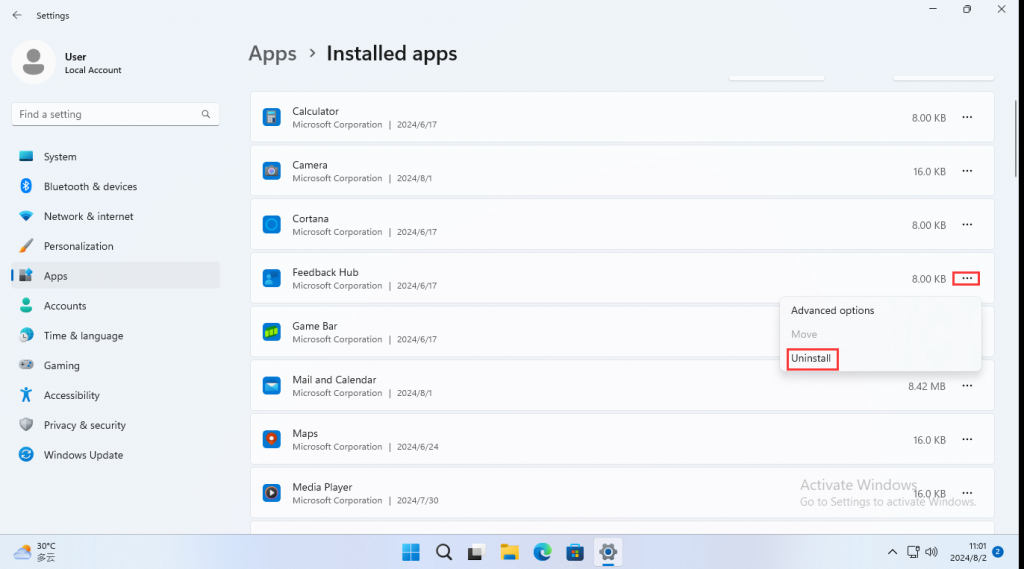1024x569 pixels.
Task: Click the volume speaker icon
Action: point(932,553)
